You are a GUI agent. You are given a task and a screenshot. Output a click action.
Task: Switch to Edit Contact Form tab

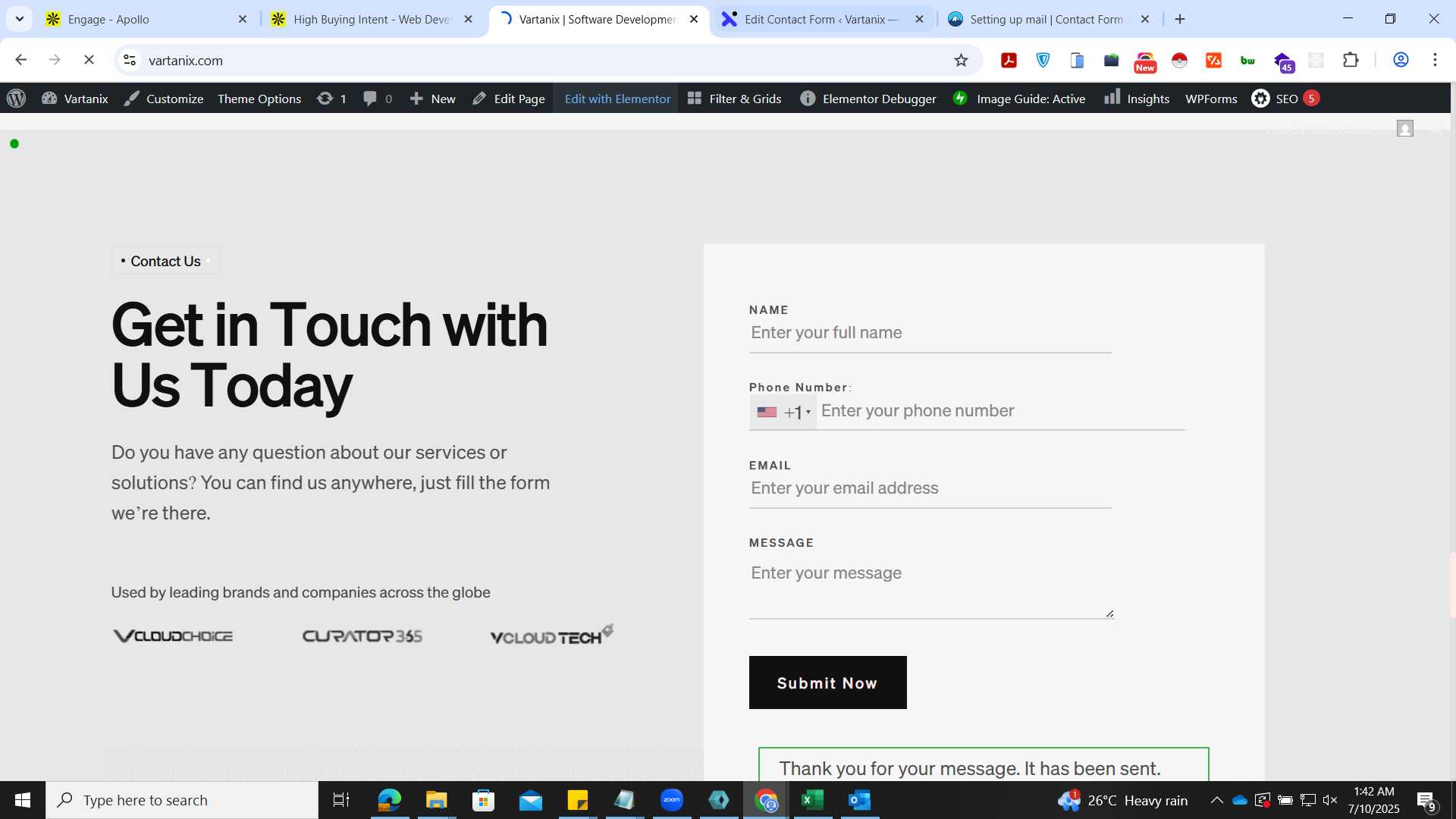pyautogui.click(x=823, y=19)
